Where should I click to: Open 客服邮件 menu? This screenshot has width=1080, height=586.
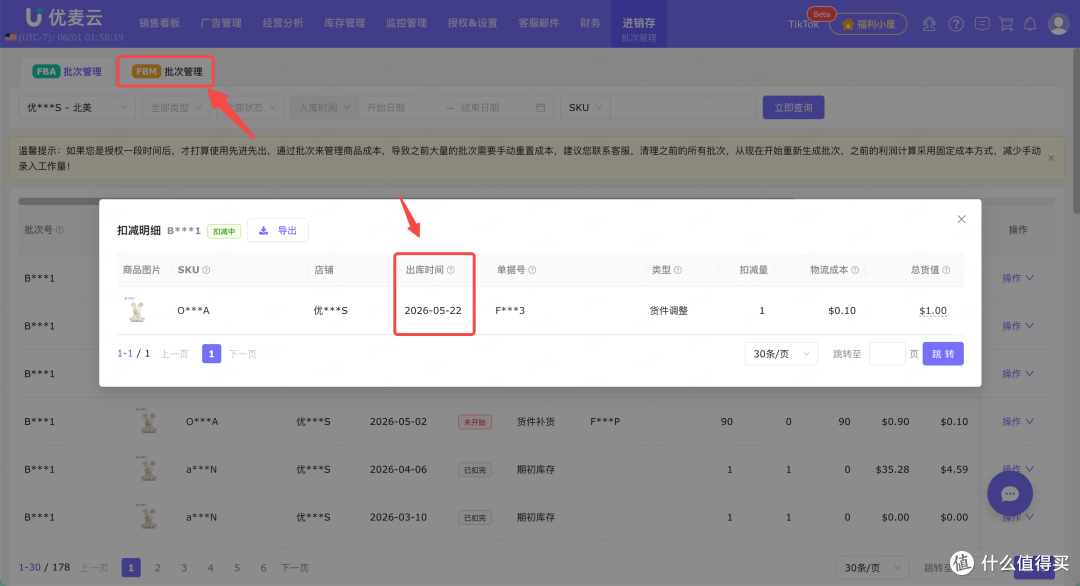(x=539, y=23)
